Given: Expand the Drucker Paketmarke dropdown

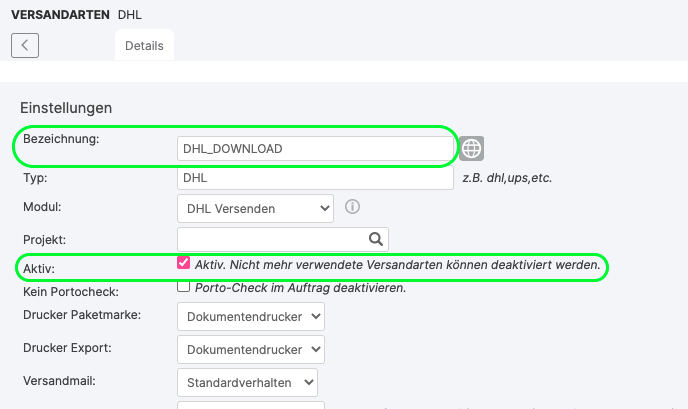Looking at the screenshot, I should (x=251, y=316).
